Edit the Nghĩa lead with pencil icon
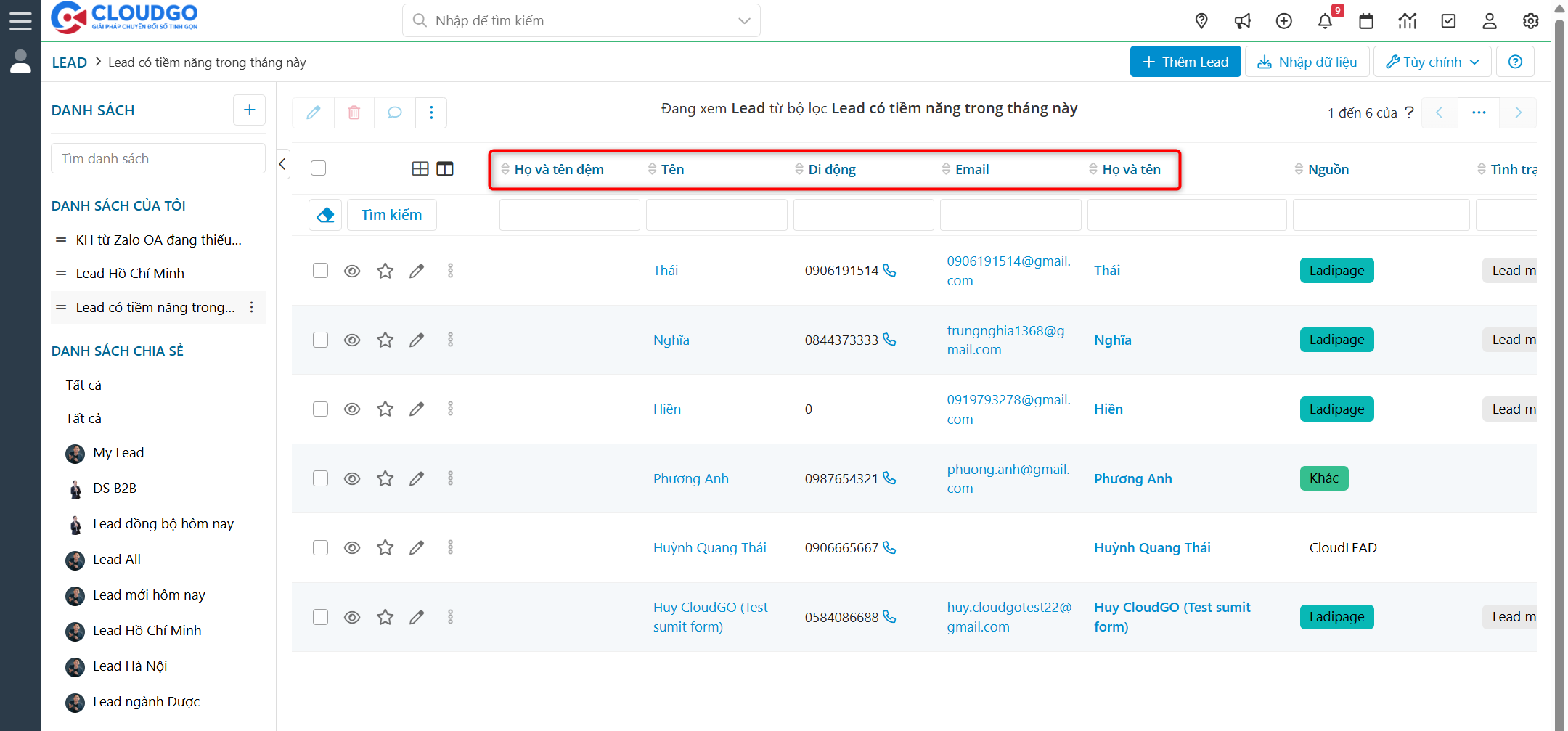 417,340
